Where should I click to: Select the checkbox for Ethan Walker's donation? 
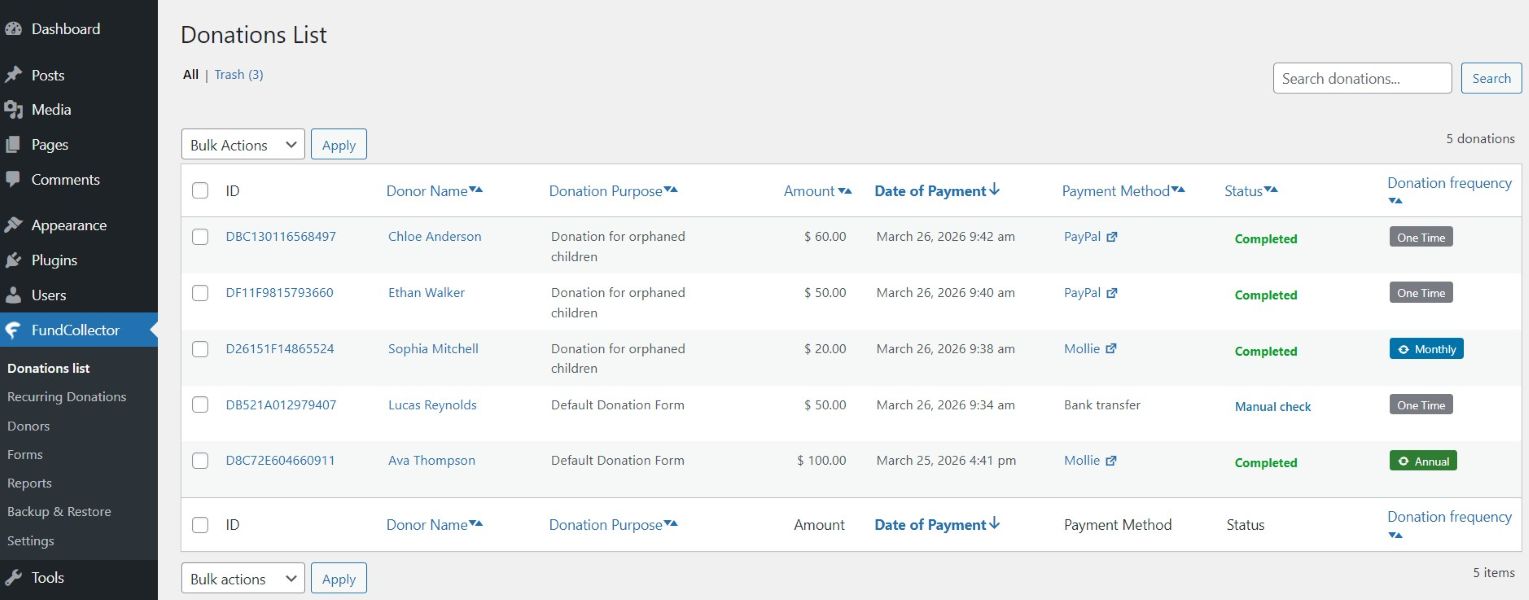click(x=200, y=292)
